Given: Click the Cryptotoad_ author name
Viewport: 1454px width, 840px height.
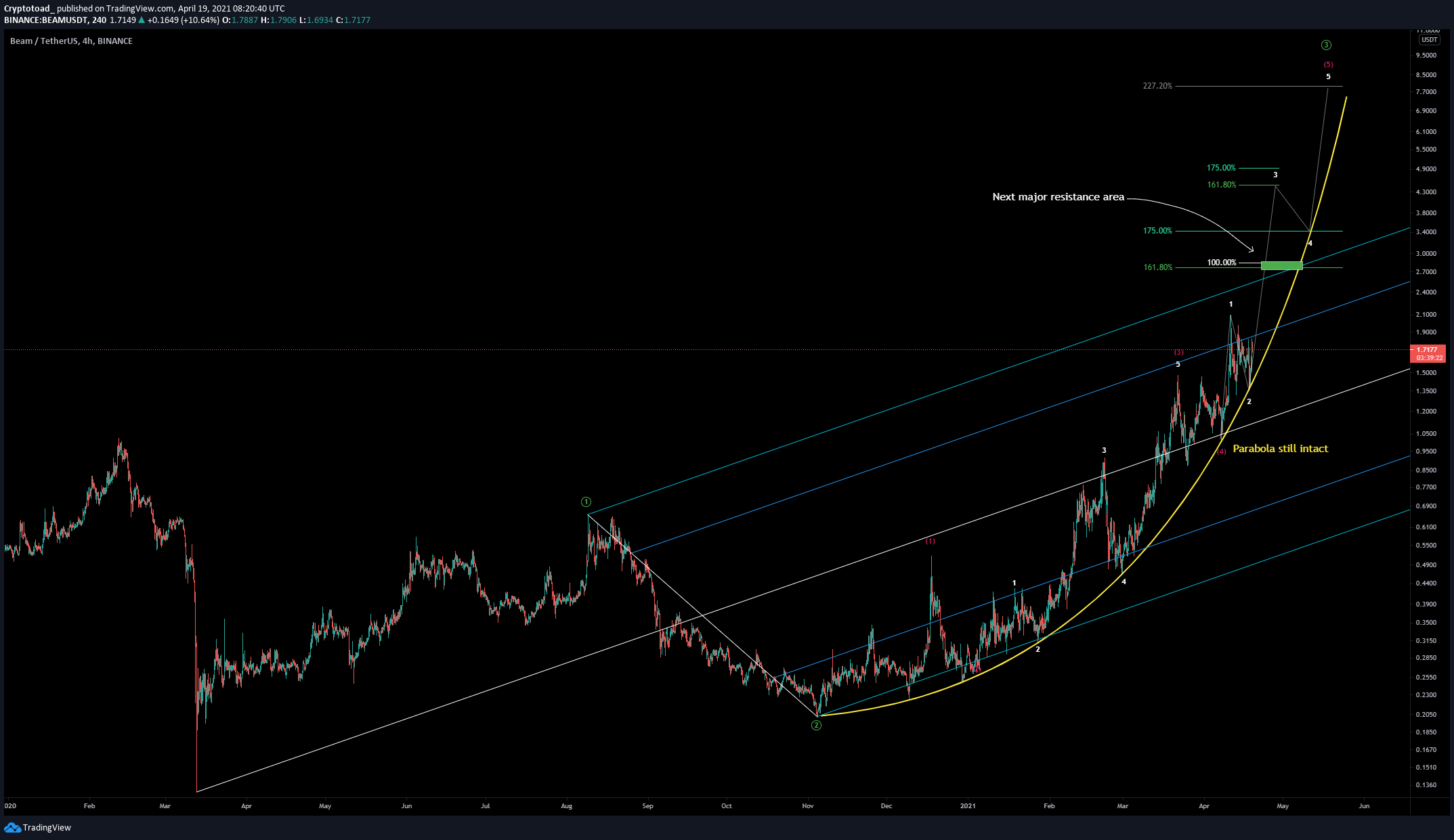Looking at the screenshot, I should (x=28, y=8).
